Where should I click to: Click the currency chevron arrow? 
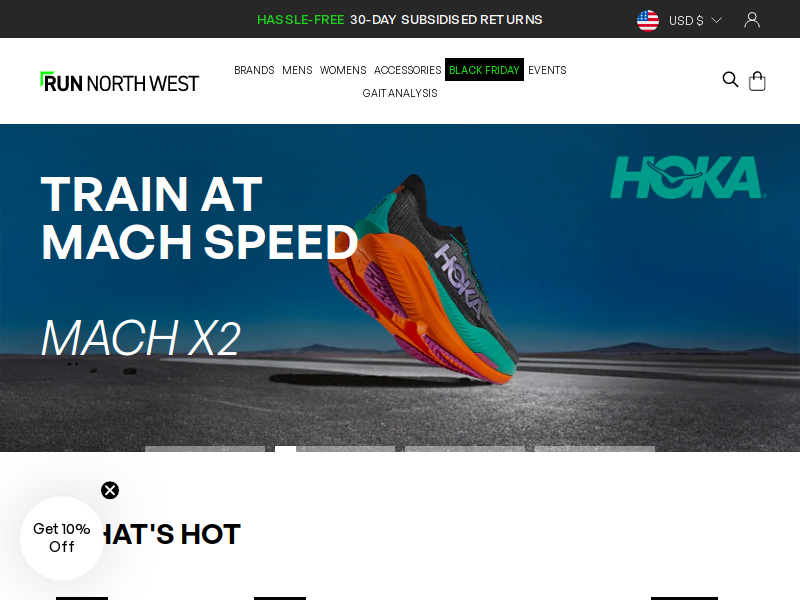pyautogui.click(x=716, y=20)
